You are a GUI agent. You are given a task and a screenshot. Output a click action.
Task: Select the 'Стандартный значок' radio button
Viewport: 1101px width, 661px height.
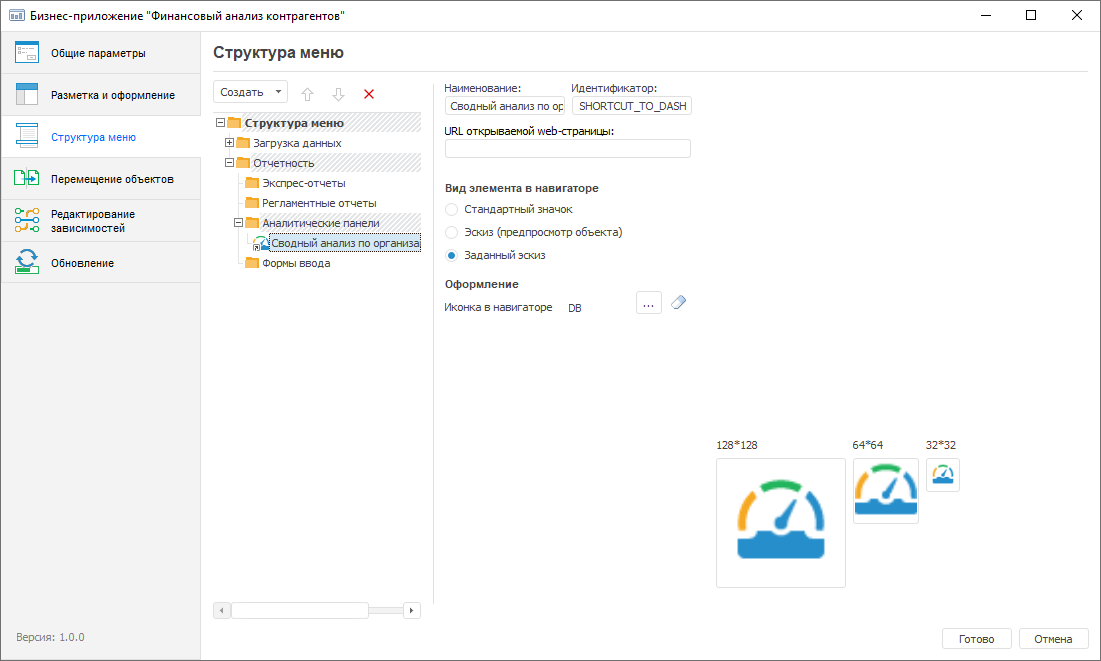coord(452,209)
